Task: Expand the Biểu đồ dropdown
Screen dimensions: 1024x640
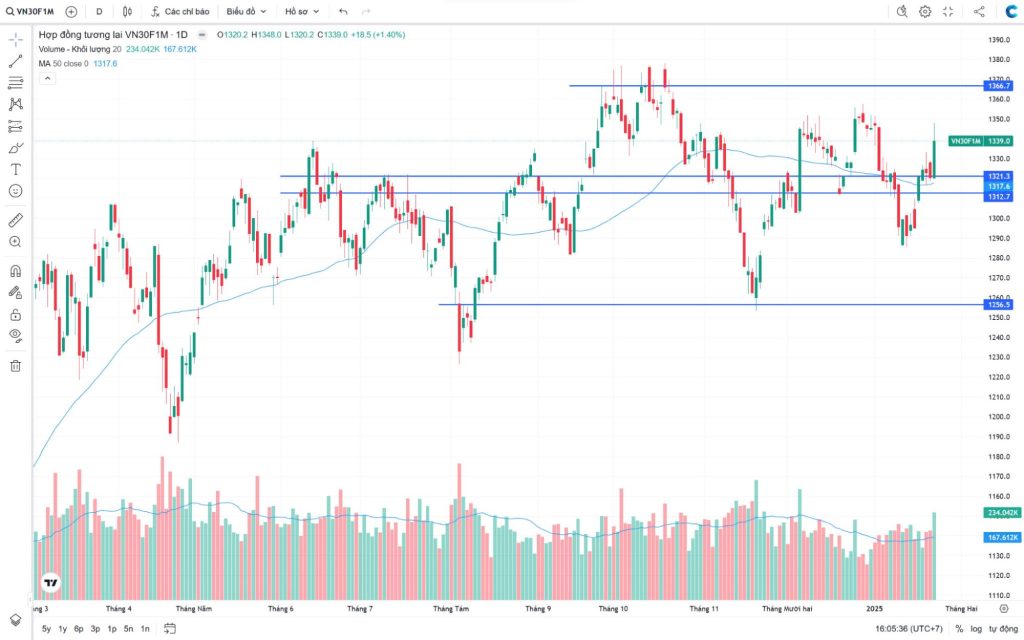Action: tap(246, 12)
